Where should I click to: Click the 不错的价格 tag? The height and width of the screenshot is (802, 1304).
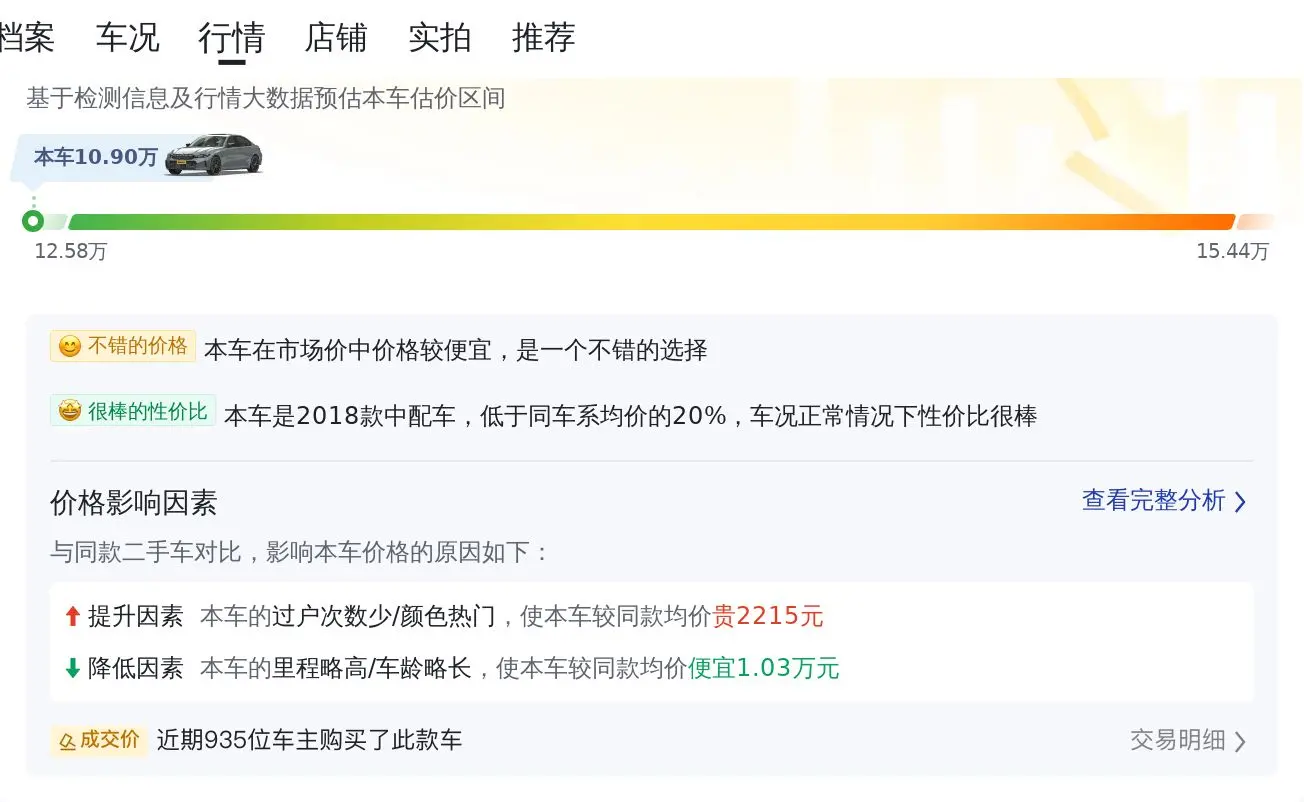(123, 347)
